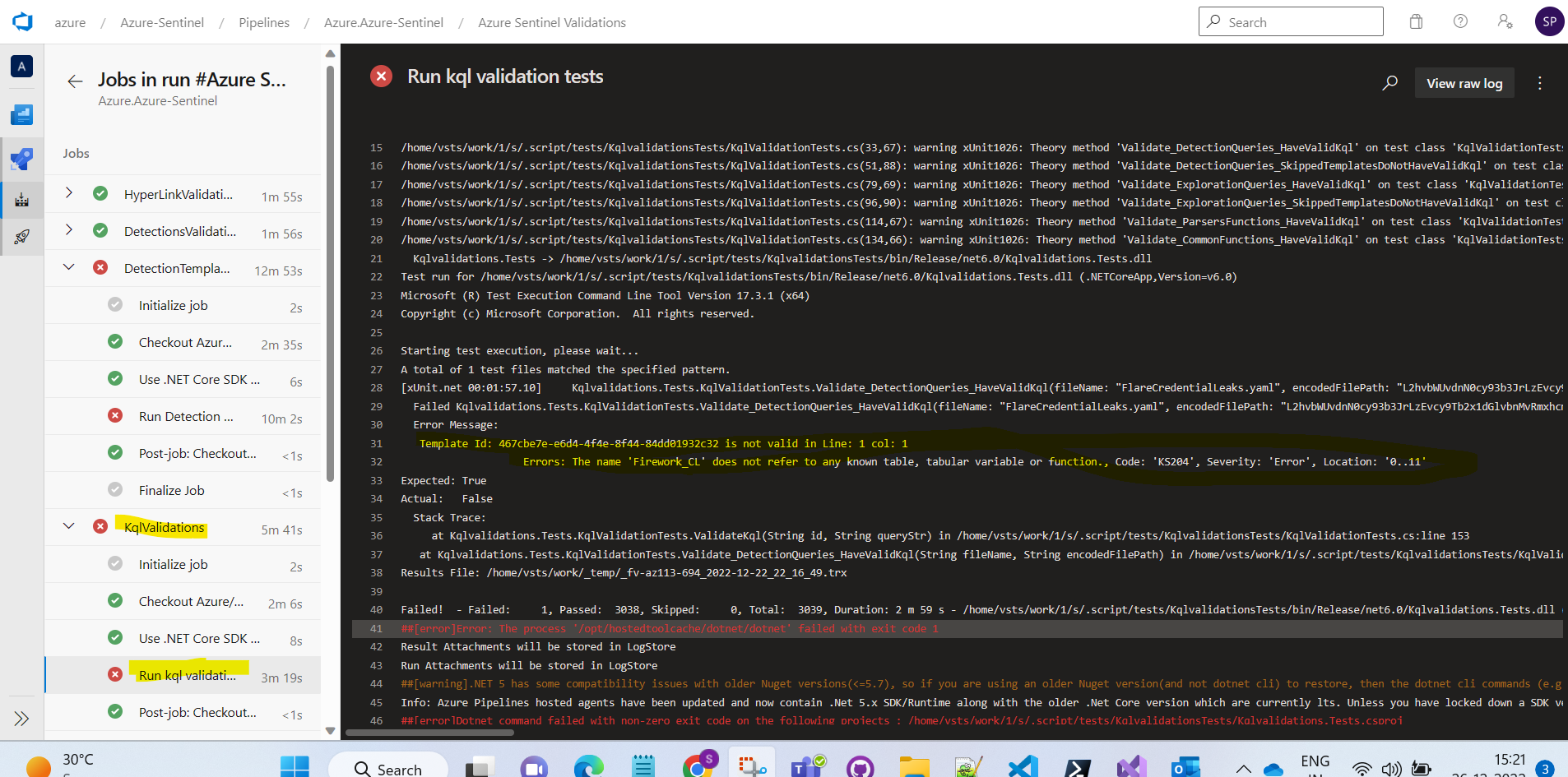The width and height of the screenshot is (1568, 777).
Task: Open the azure breadcrumb link
Action: pos(70,22)
